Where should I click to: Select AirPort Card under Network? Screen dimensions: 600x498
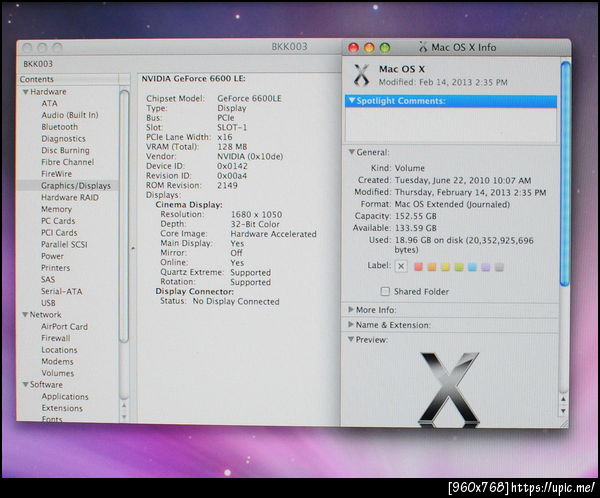point(64,327)
